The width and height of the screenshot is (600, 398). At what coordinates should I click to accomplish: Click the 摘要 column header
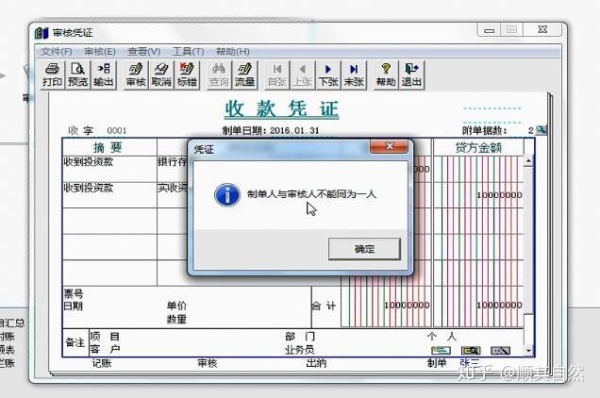pyautogui.click(x=109, y=147)
